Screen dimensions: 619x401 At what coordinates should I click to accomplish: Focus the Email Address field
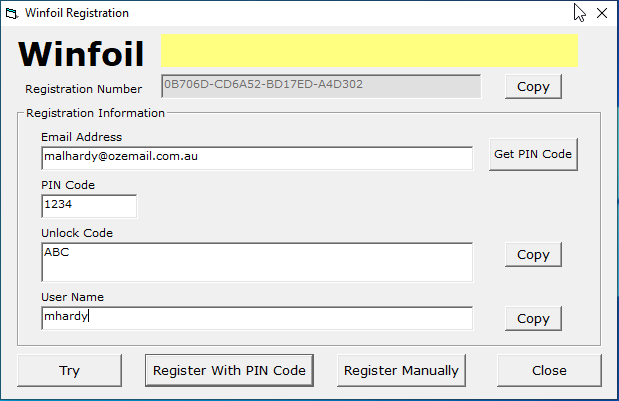(257, 158)
